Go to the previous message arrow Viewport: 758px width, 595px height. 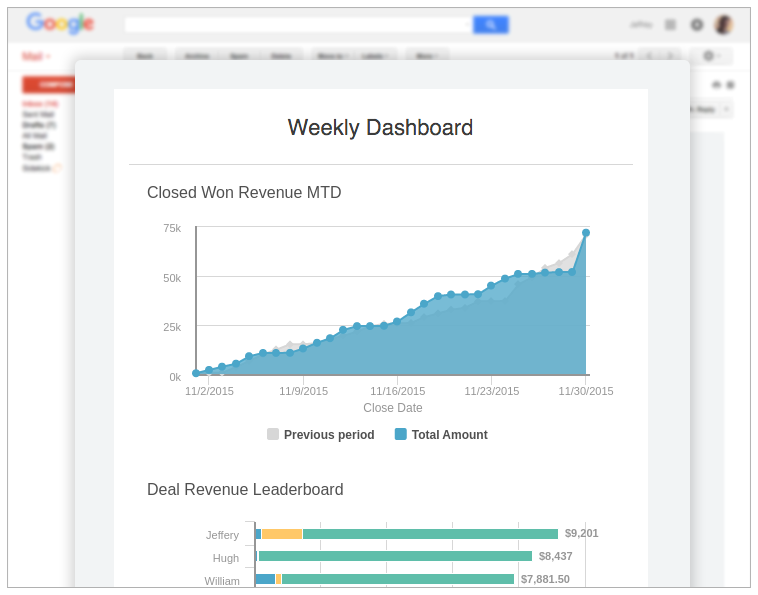click(x=649, y=56)
